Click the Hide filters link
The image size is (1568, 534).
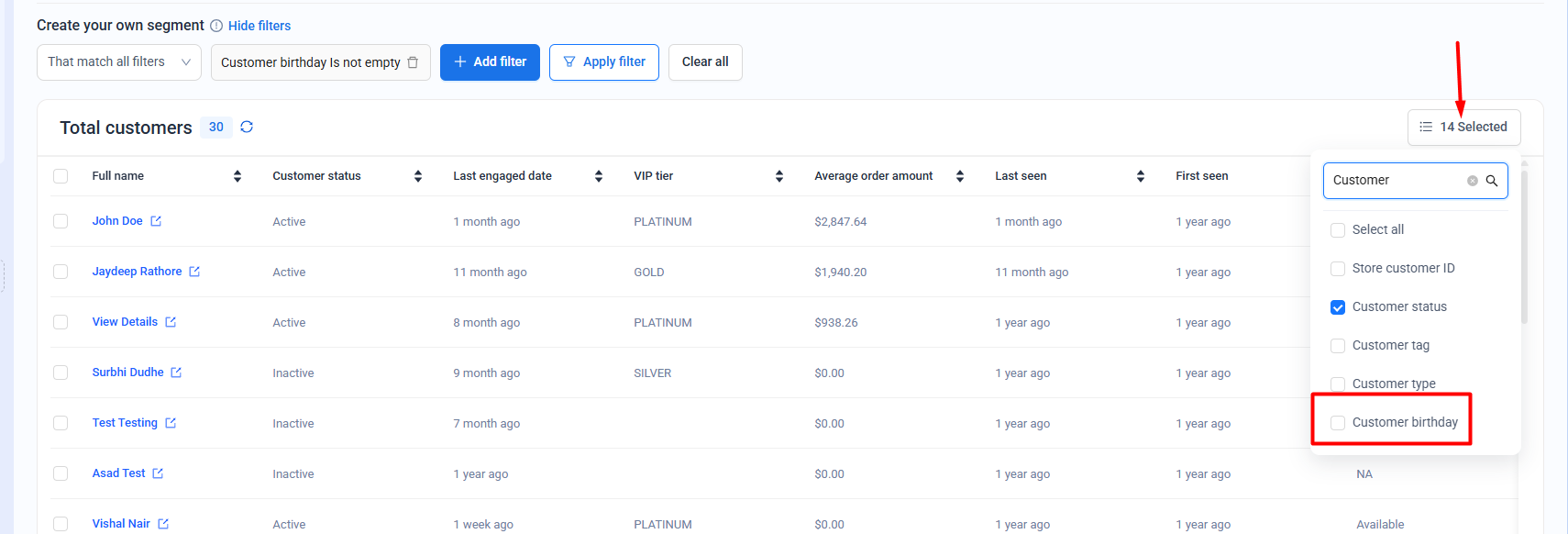point(259,26)
